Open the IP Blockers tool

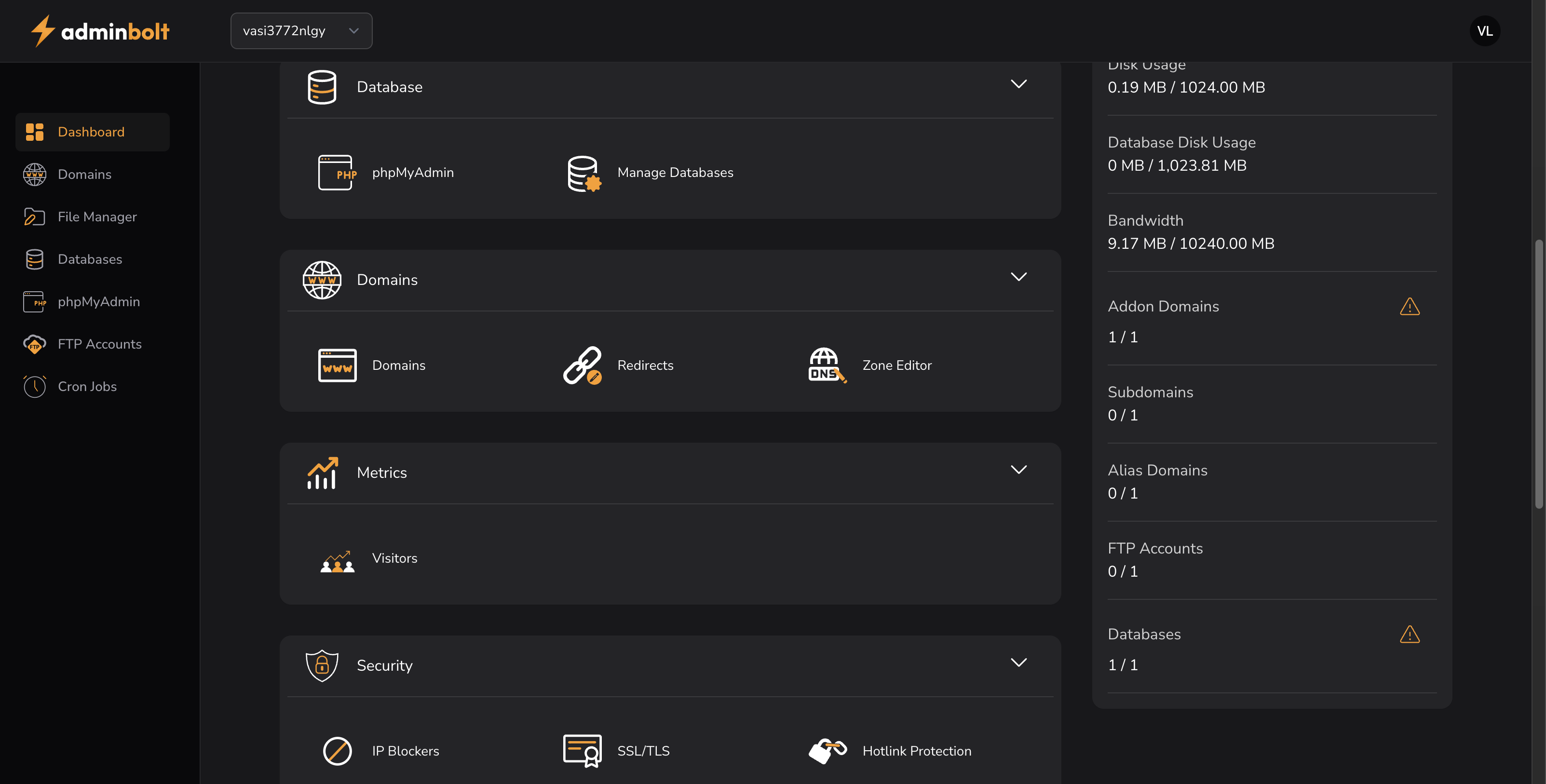coord(337,750)
